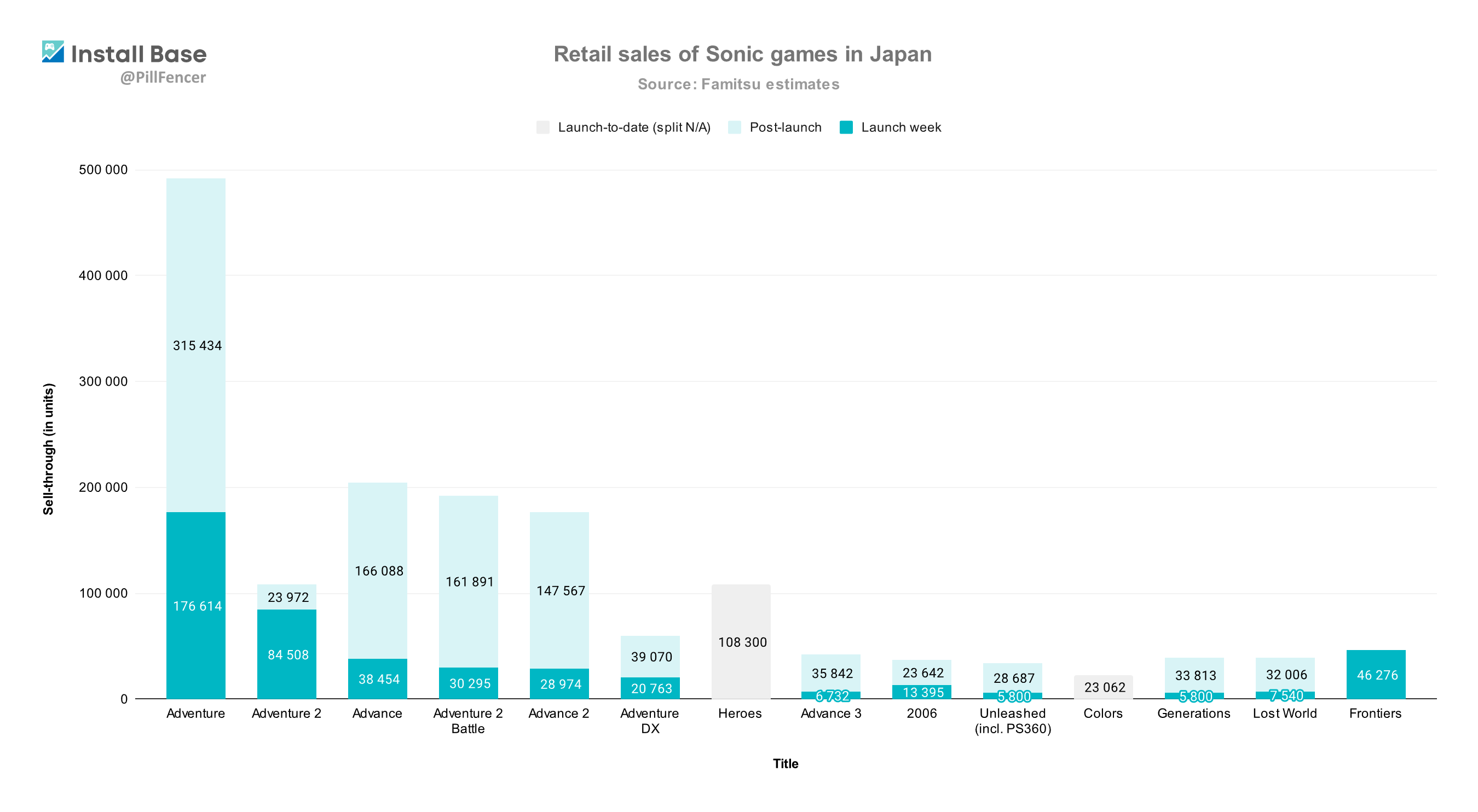Click the Unleashed (incl. PS360) axis label
The width and height of the screenshot is (1478, 812).
point(1013,721)
